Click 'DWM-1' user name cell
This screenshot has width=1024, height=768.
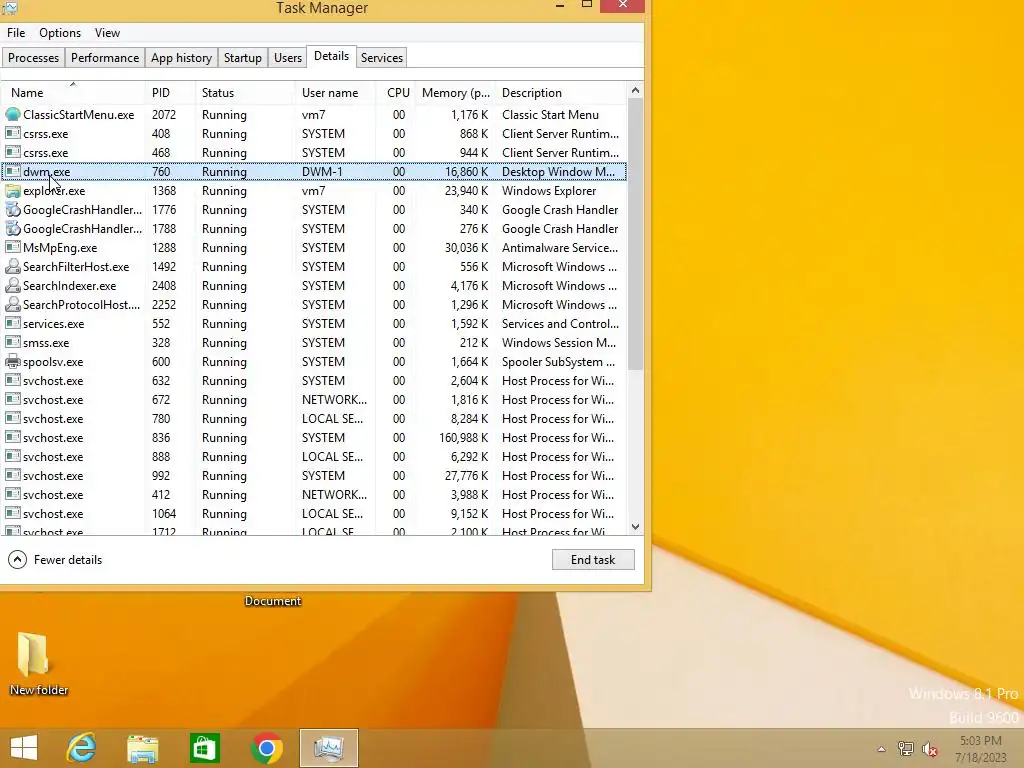tap(322, 172)
